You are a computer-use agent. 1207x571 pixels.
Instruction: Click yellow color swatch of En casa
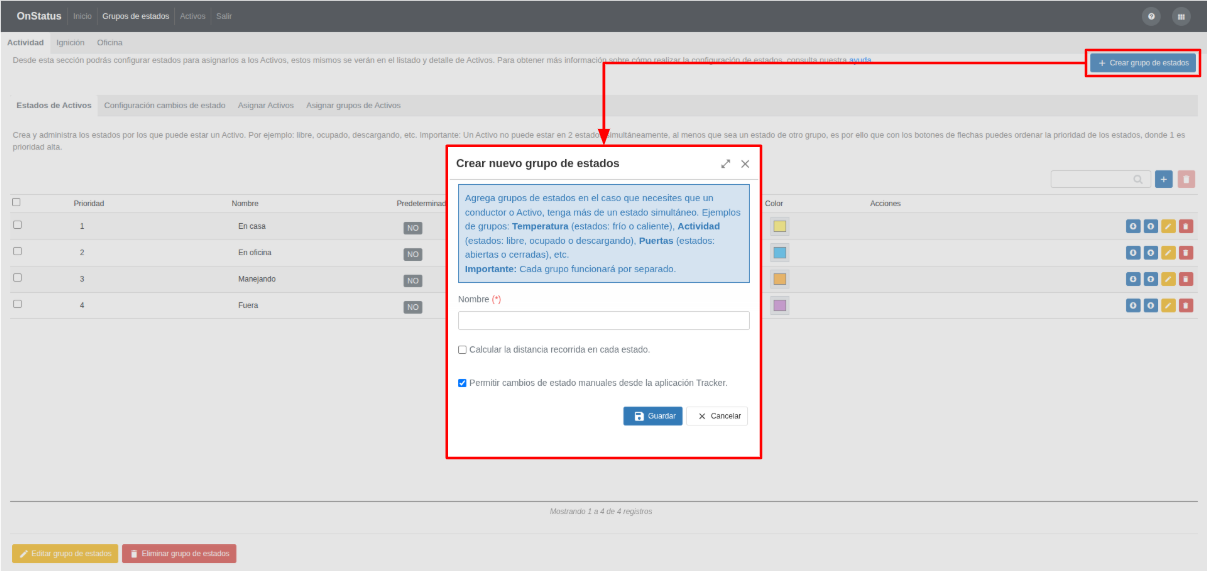[x=780, y=226]
